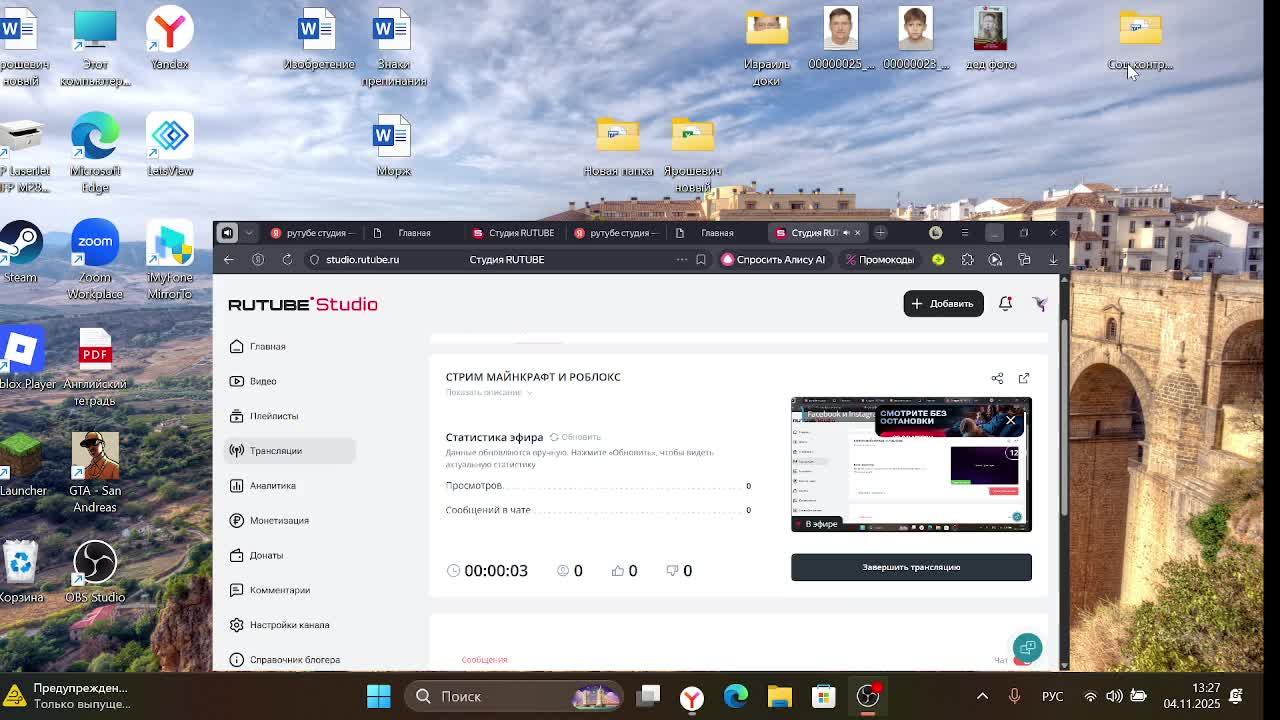
Task: Open Плейлисты in the Studio sidebar
Action: (x=290, y=416)
